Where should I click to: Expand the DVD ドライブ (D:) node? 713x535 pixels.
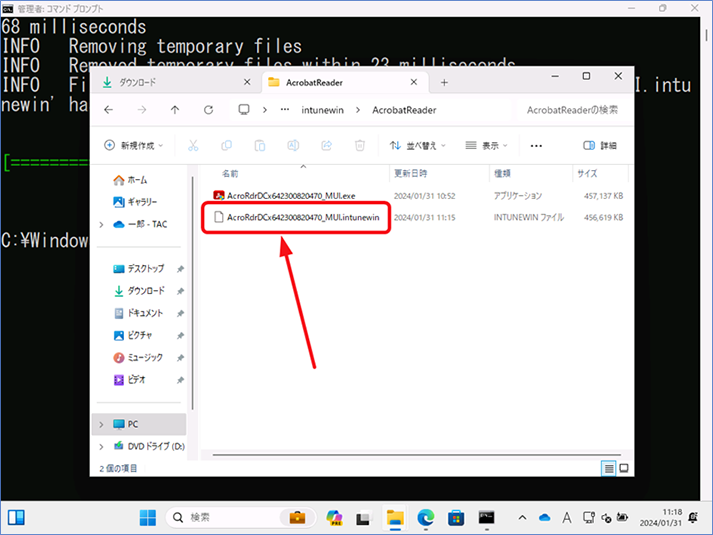pyautogui.click(x=101, y=447)
